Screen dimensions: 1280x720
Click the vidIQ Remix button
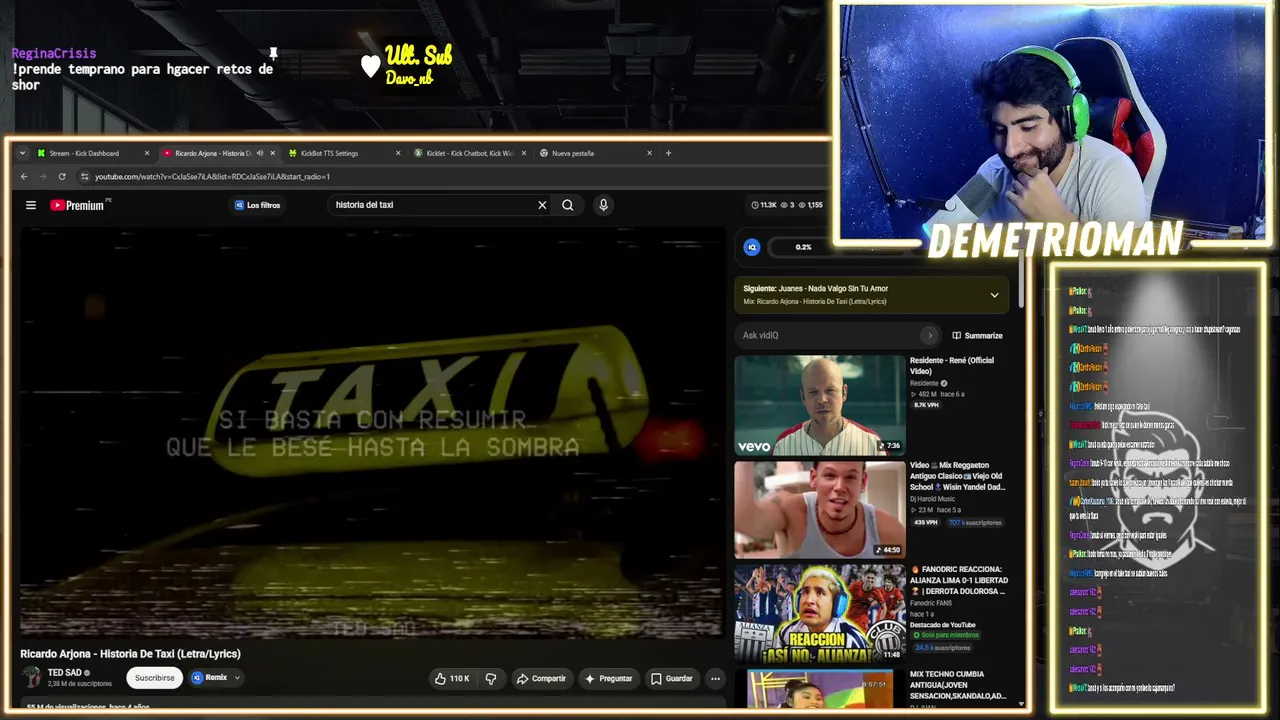click(x=210, y=678)
